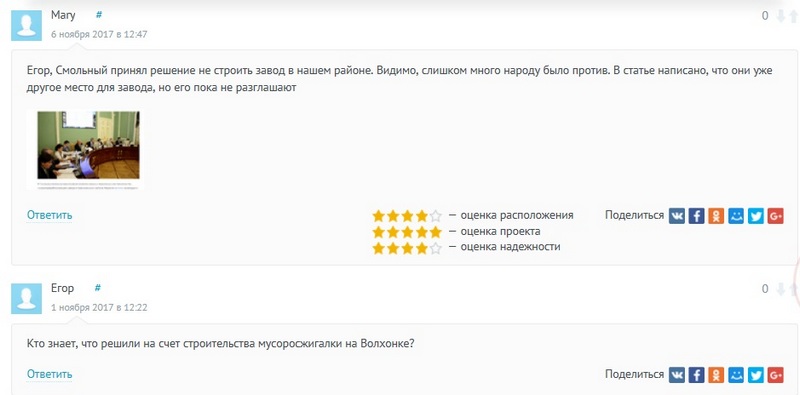The image size is (800, 395).
Task: Share Mary's comment on Odnoklassniki
Action: 716,216
